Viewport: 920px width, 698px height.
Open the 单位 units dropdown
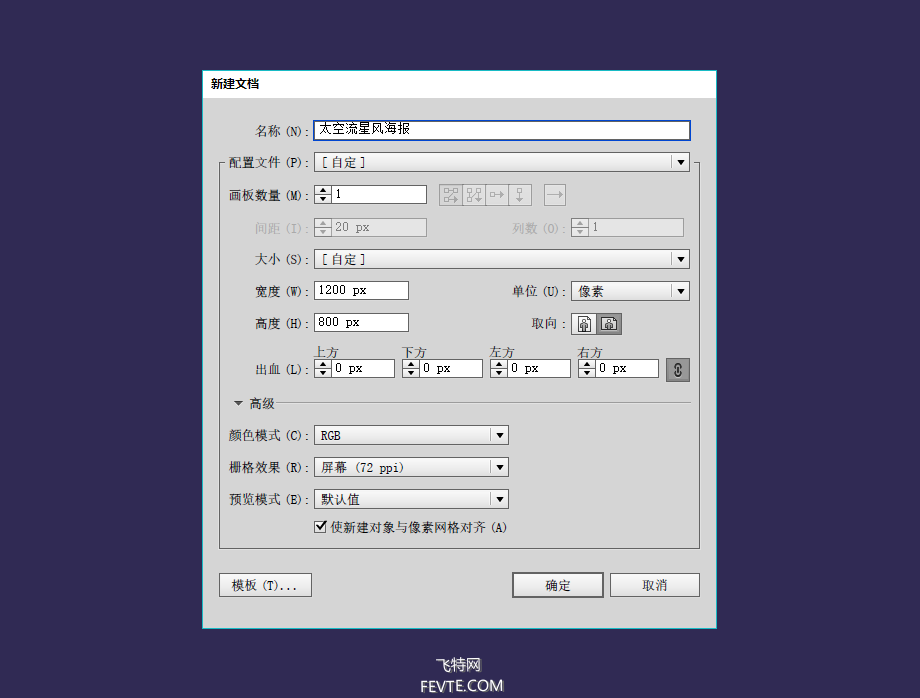point(680,291)
